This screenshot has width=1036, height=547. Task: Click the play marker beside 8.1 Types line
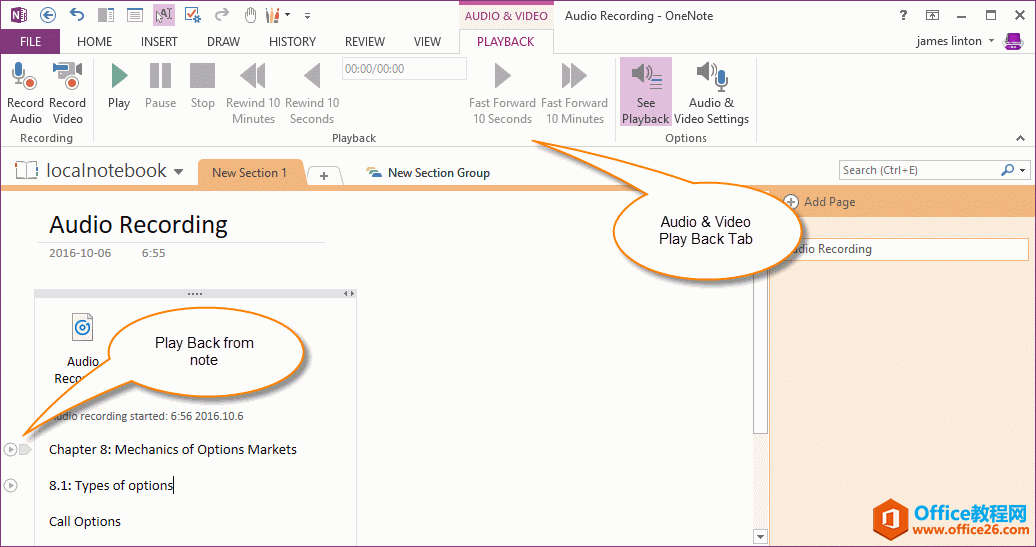[11, 486]
